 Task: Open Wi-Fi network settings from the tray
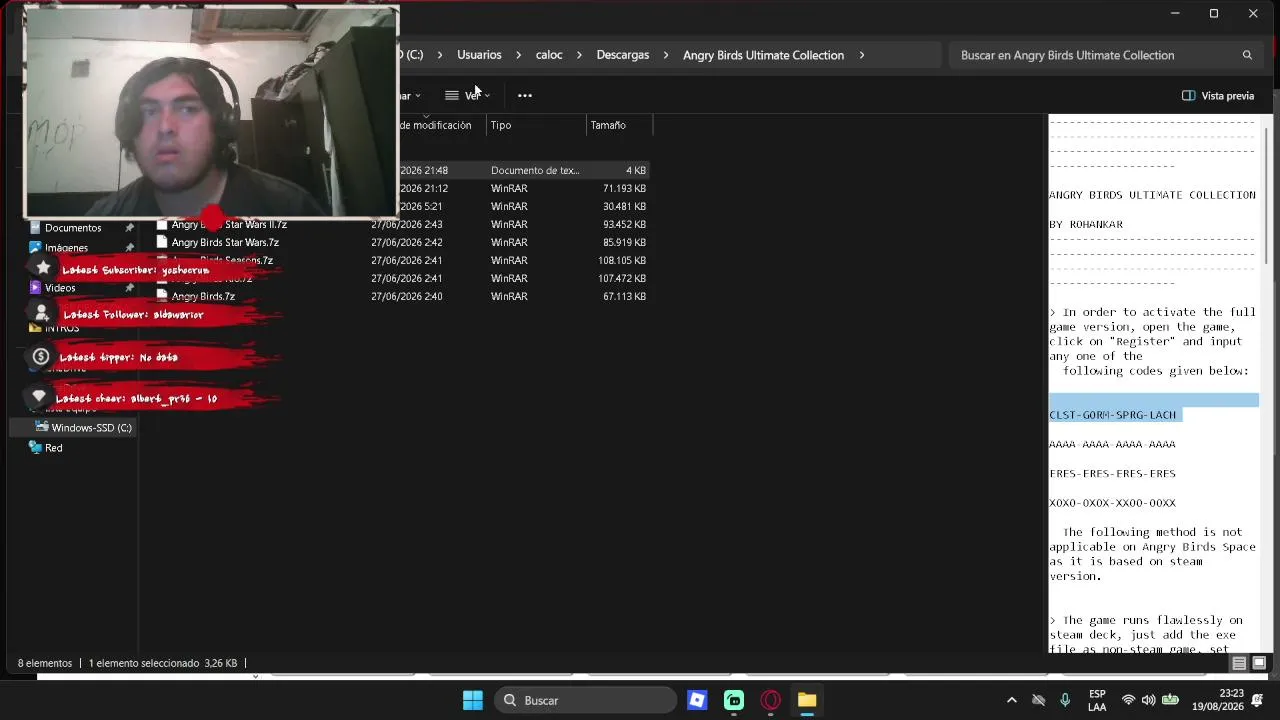1128,700
